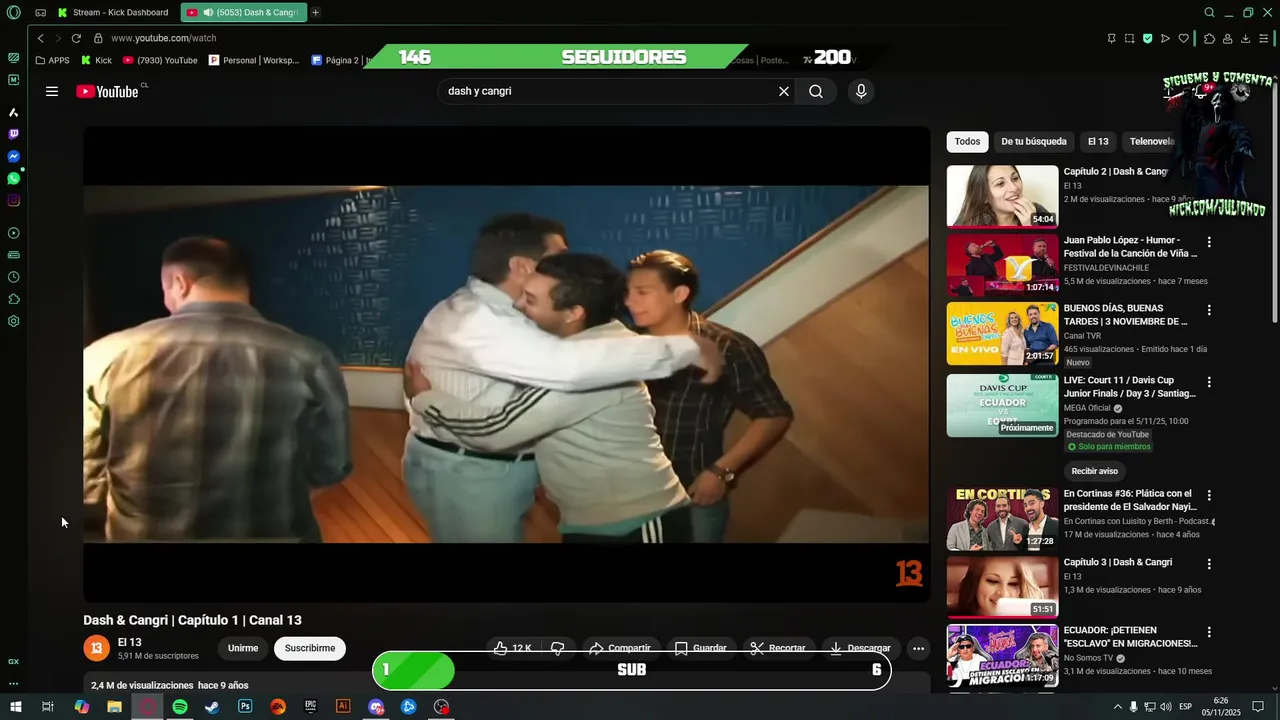Go to the YouTube home logo
The height and width of the screenshot is (720, 1280).
point(107,91)
